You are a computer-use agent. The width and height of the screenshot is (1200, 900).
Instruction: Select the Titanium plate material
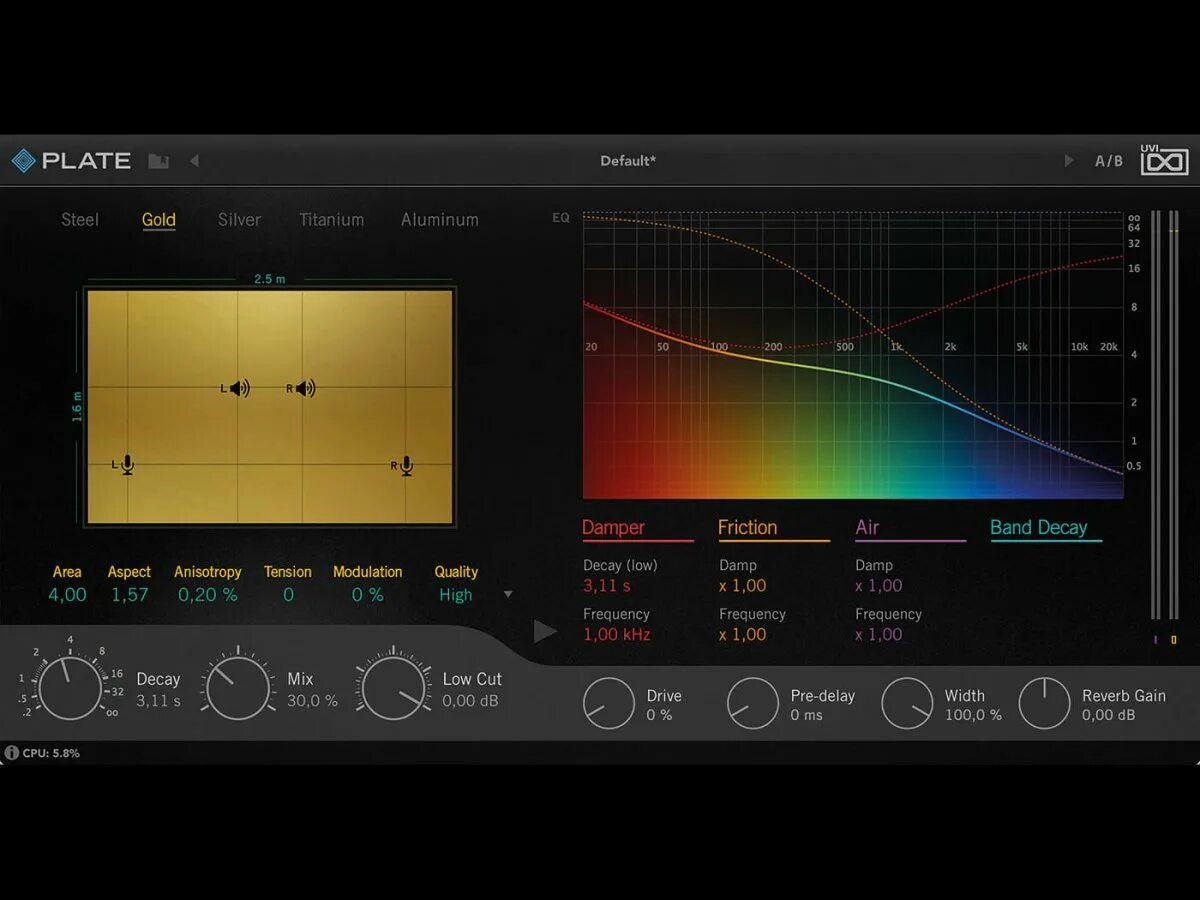click(x=331, y=219)
